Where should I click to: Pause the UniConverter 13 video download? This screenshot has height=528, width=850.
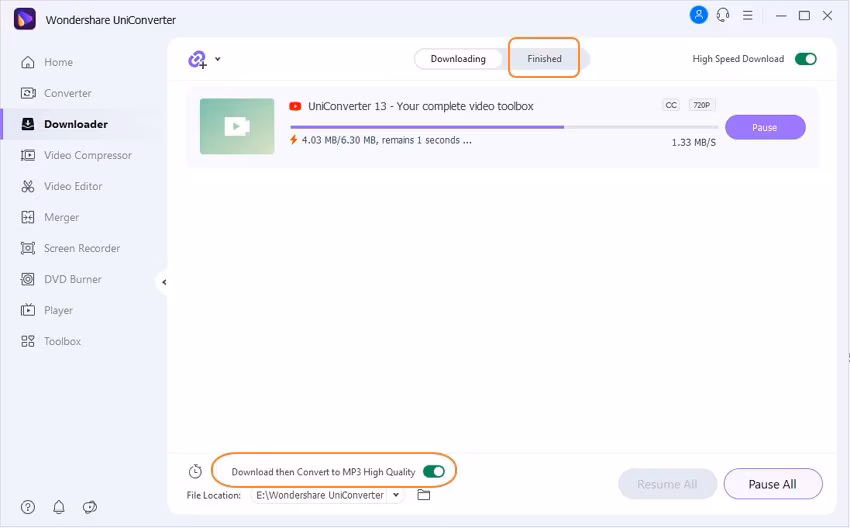point(765,127)
